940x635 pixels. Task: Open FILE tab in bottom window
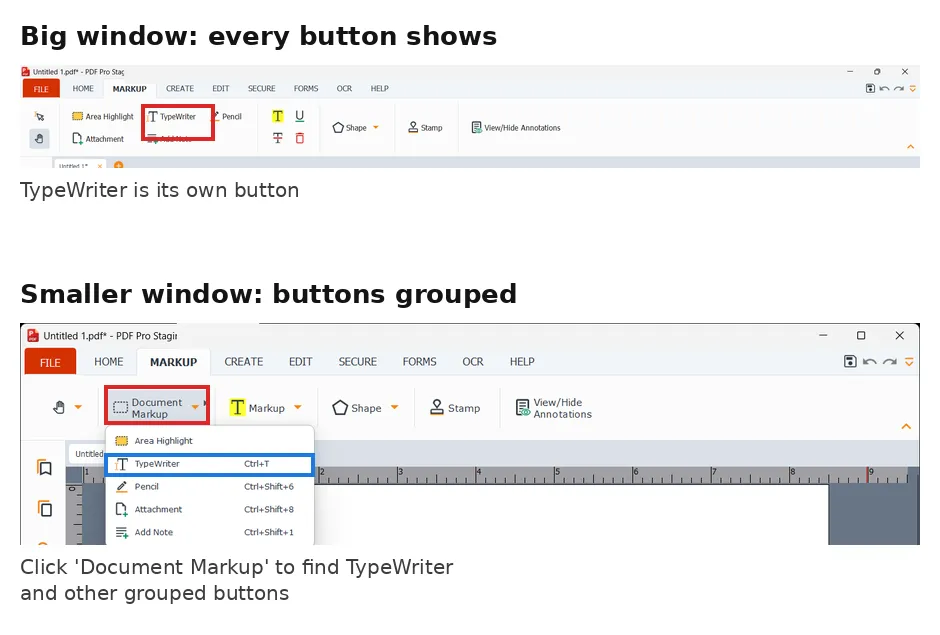pyautogui.click(x=50, y=362)
